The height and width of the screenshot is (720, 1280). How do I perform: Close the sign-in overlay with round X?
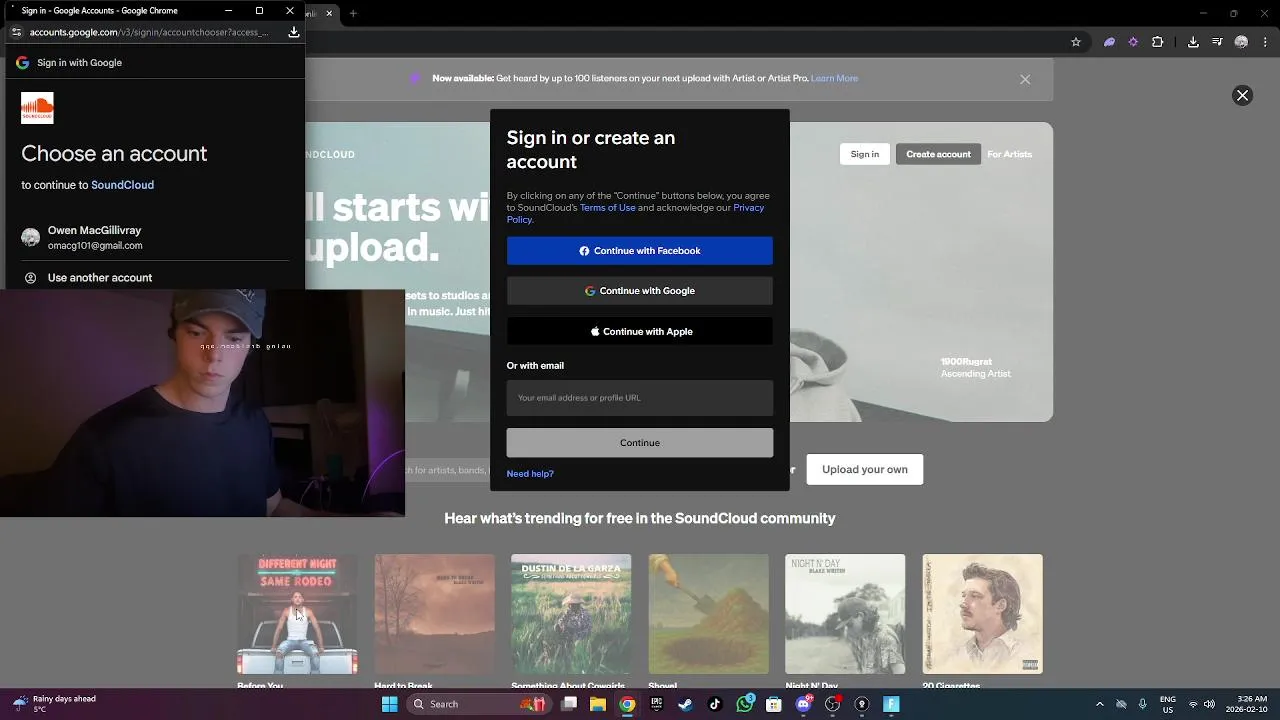tap(1242, 96)
